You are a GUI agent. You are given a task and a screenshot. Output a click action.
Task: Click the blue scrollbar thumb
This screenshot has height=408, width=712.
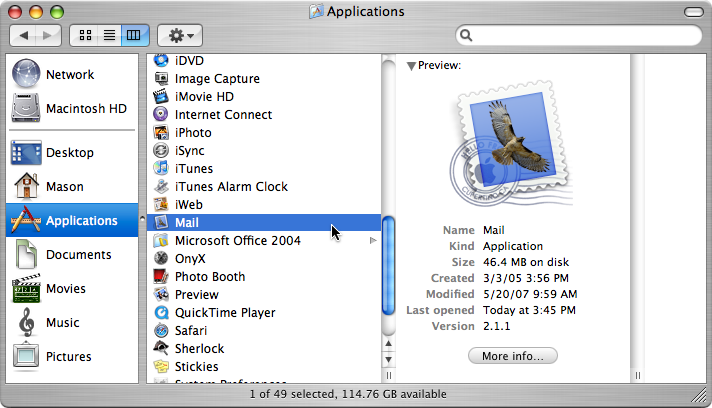point(388,265)
